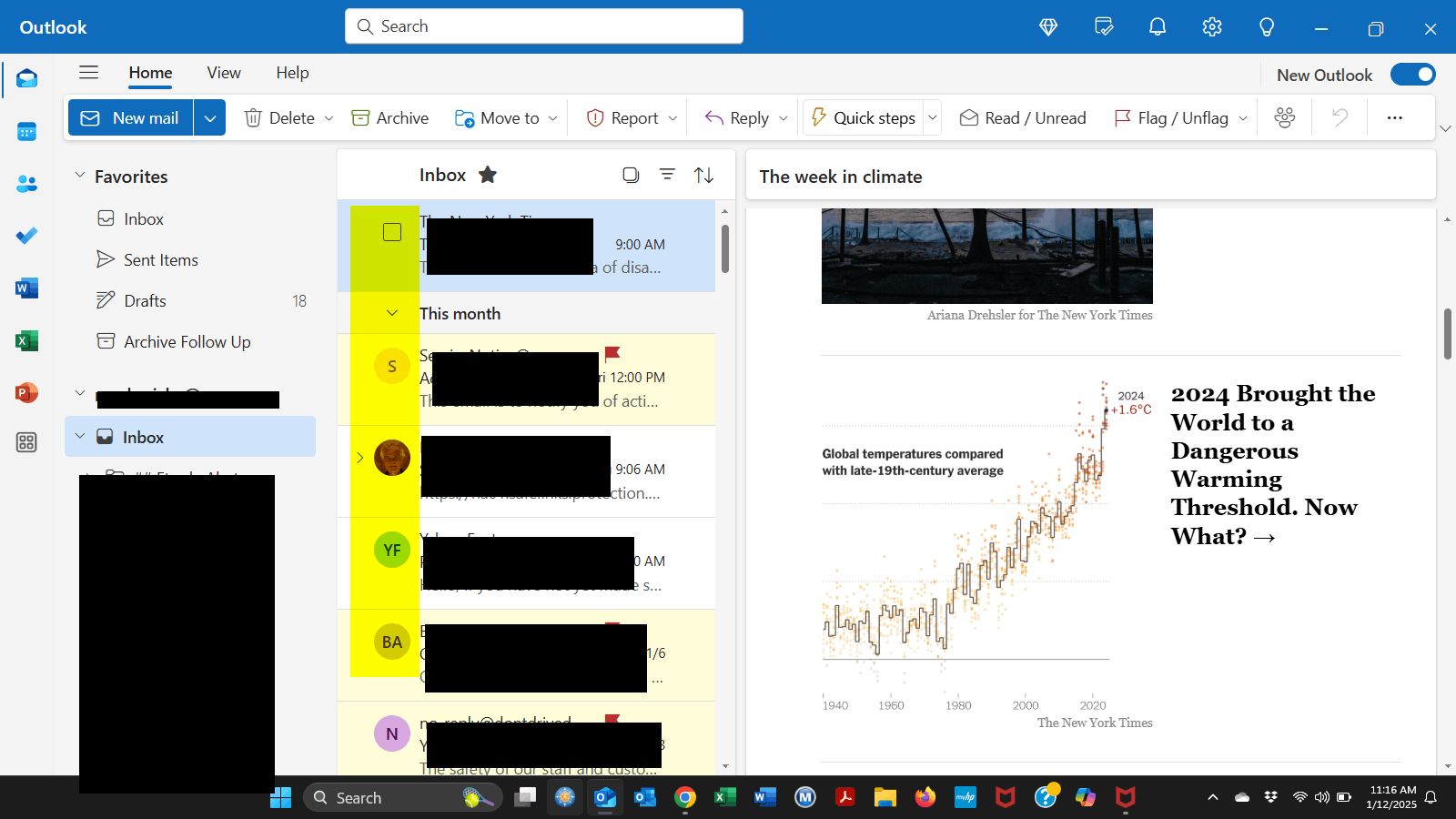This screenshot has height=819, width=1456.
Task: Open Settings from the title bar
Action: [1211, 26]
